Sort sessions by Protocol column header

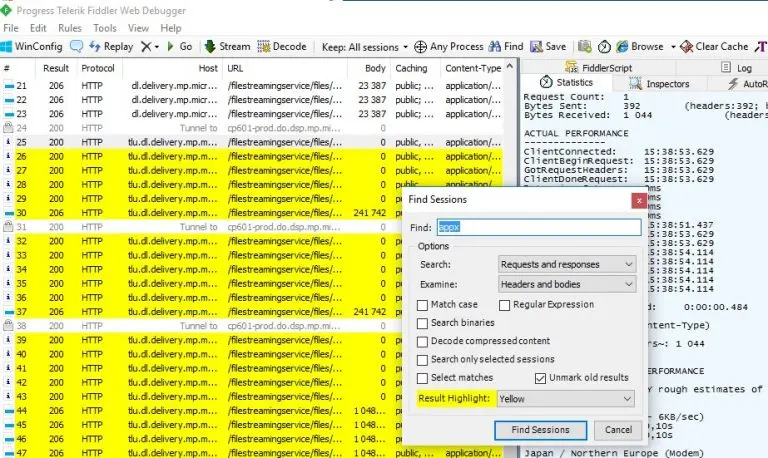click(98, 68)
